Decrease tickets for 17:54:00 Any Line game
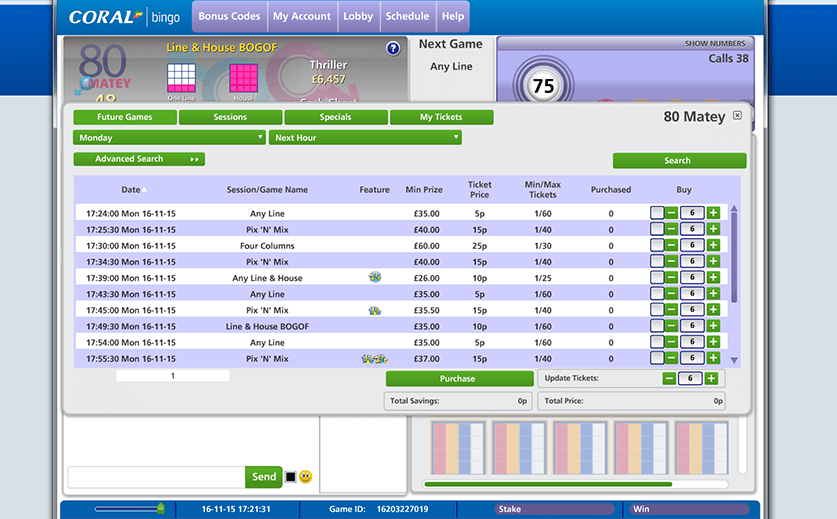 672,342
